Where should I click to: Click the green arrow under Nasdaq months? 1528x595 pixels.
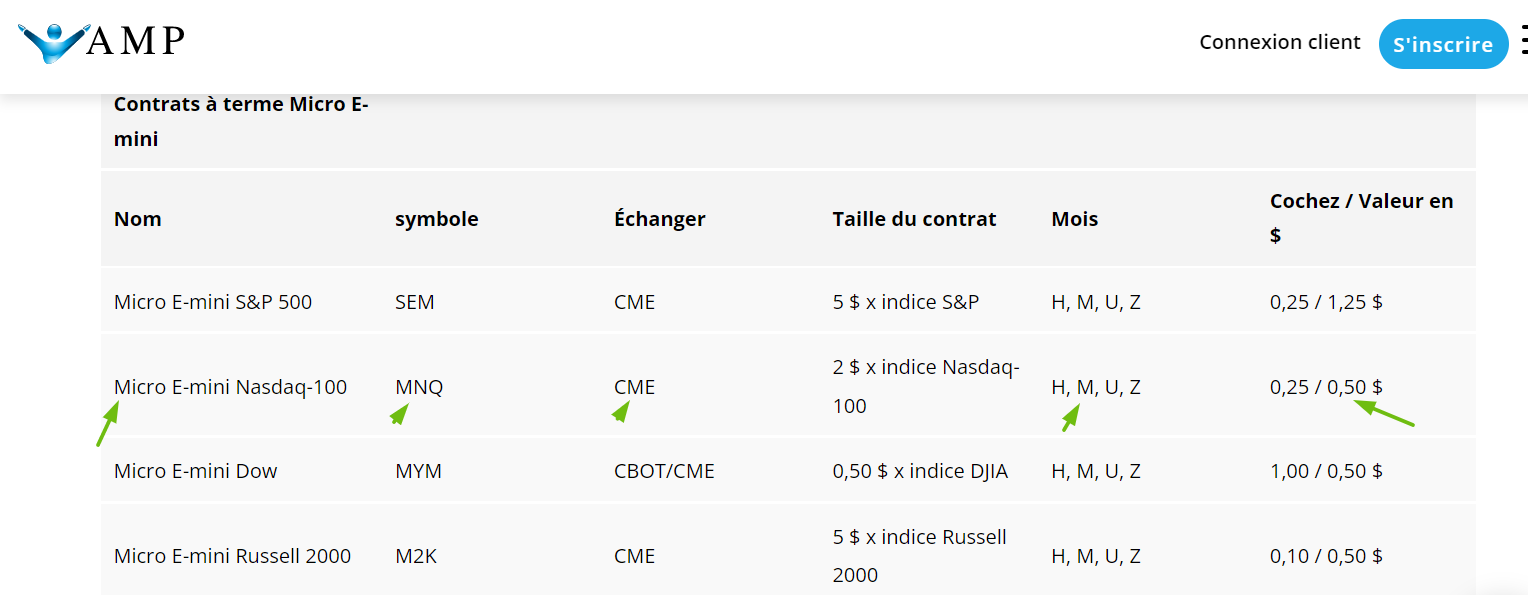1071,417
